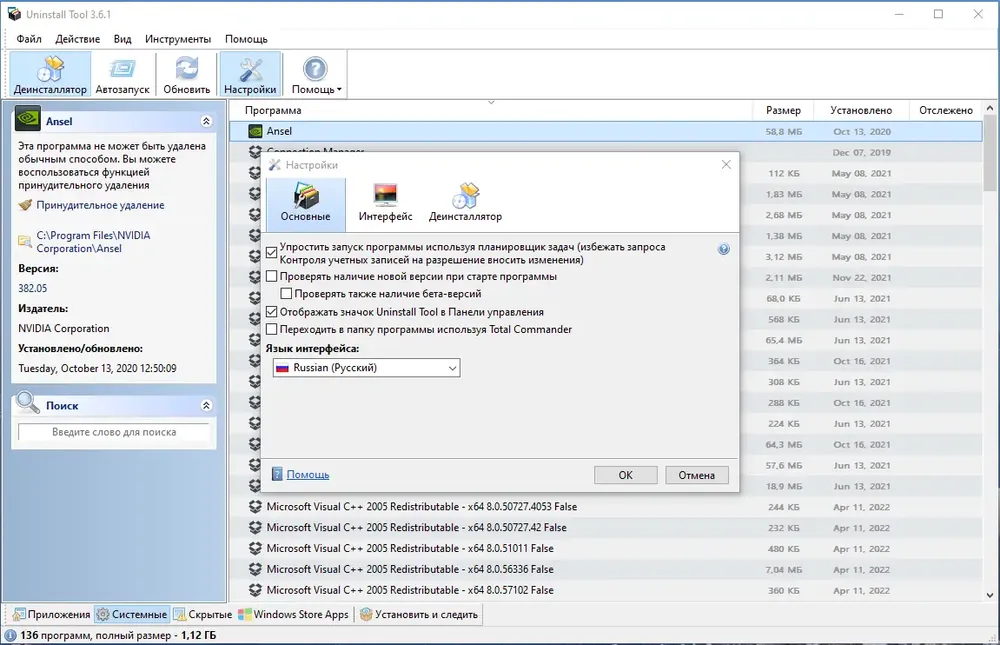This screenshot has width=1000, height=645.
Task: Click the list scrollbar up arrow
Action: click(x=990, y=109)
